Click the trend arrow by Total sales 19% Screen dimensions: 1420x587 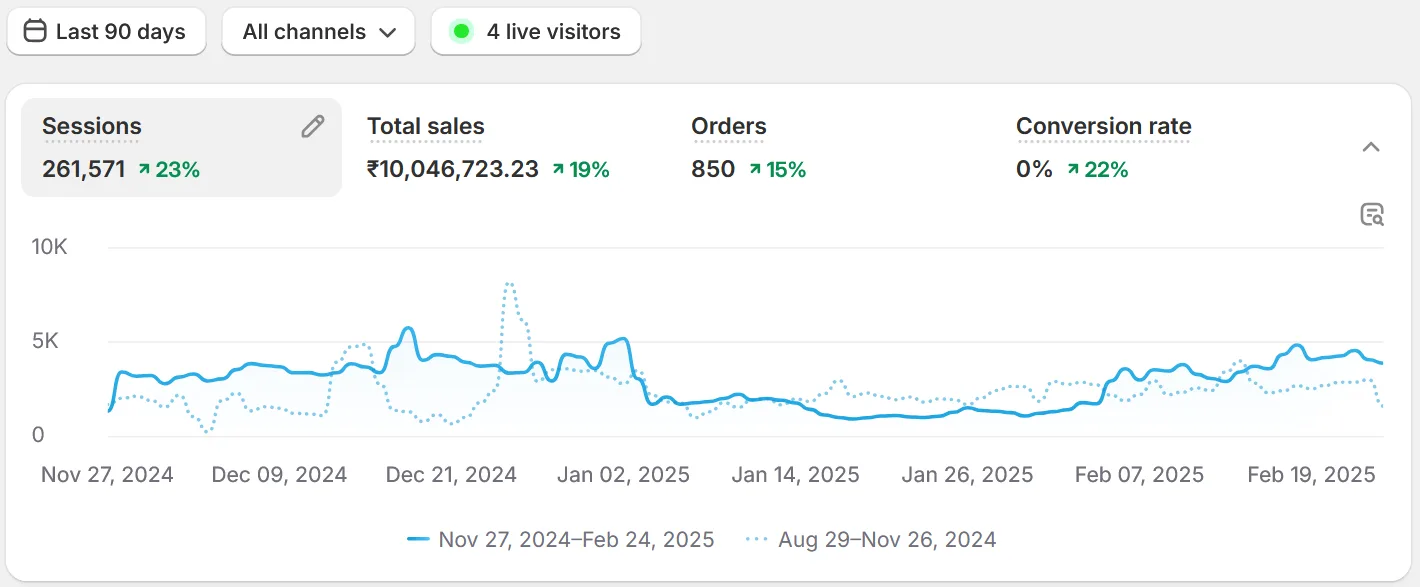pyautogui.click(x=558, y=170)
